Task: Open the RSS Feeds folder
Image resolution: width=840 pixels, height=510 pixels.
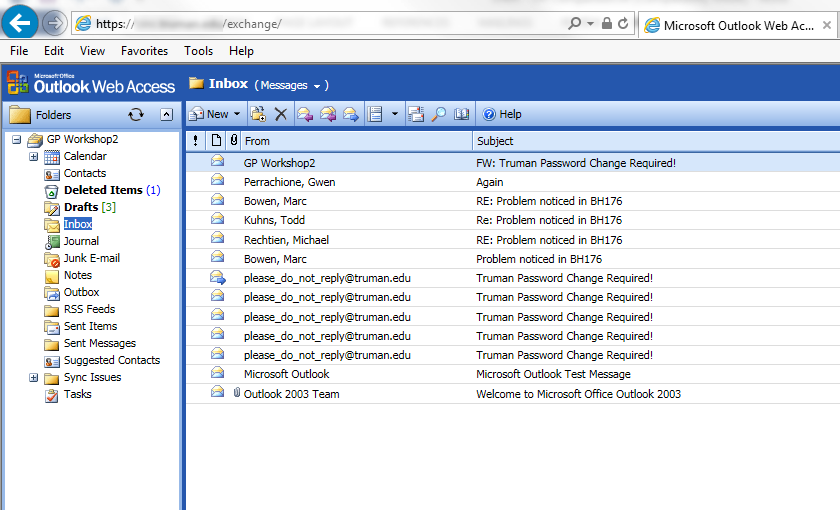Action: [89, 309]
